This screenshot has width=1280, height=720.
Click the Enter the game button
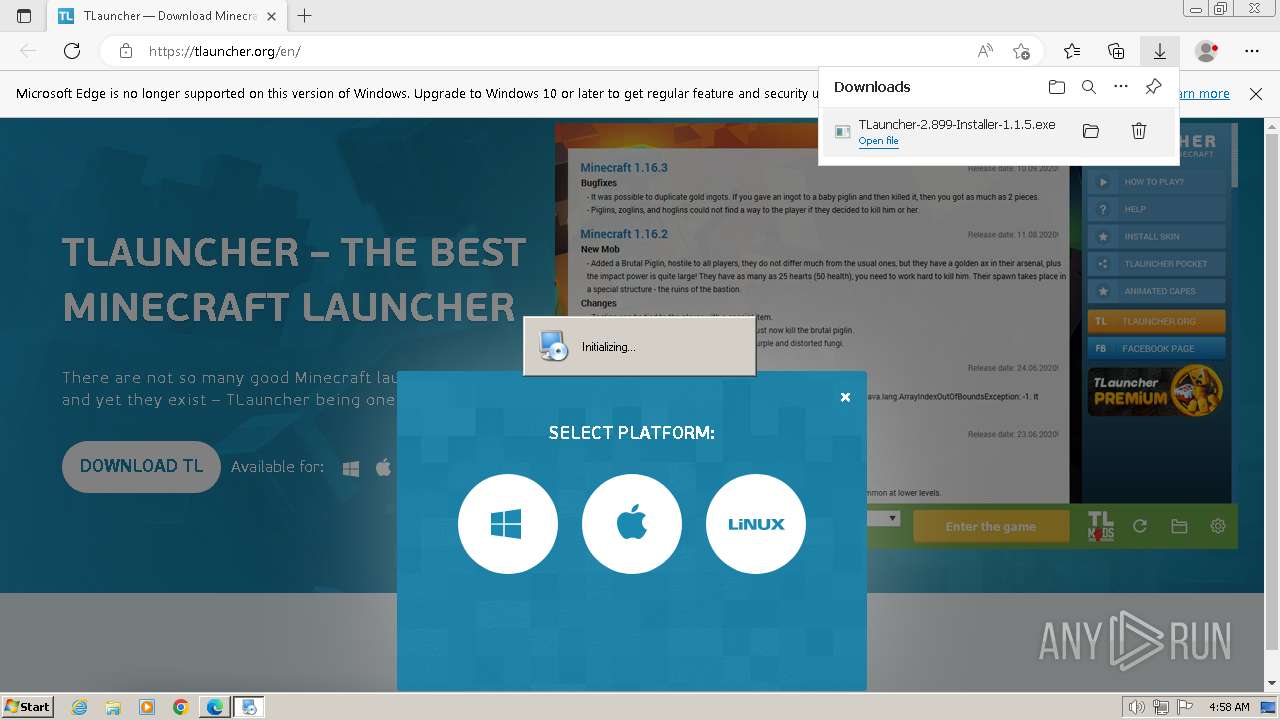click(990, 527)
